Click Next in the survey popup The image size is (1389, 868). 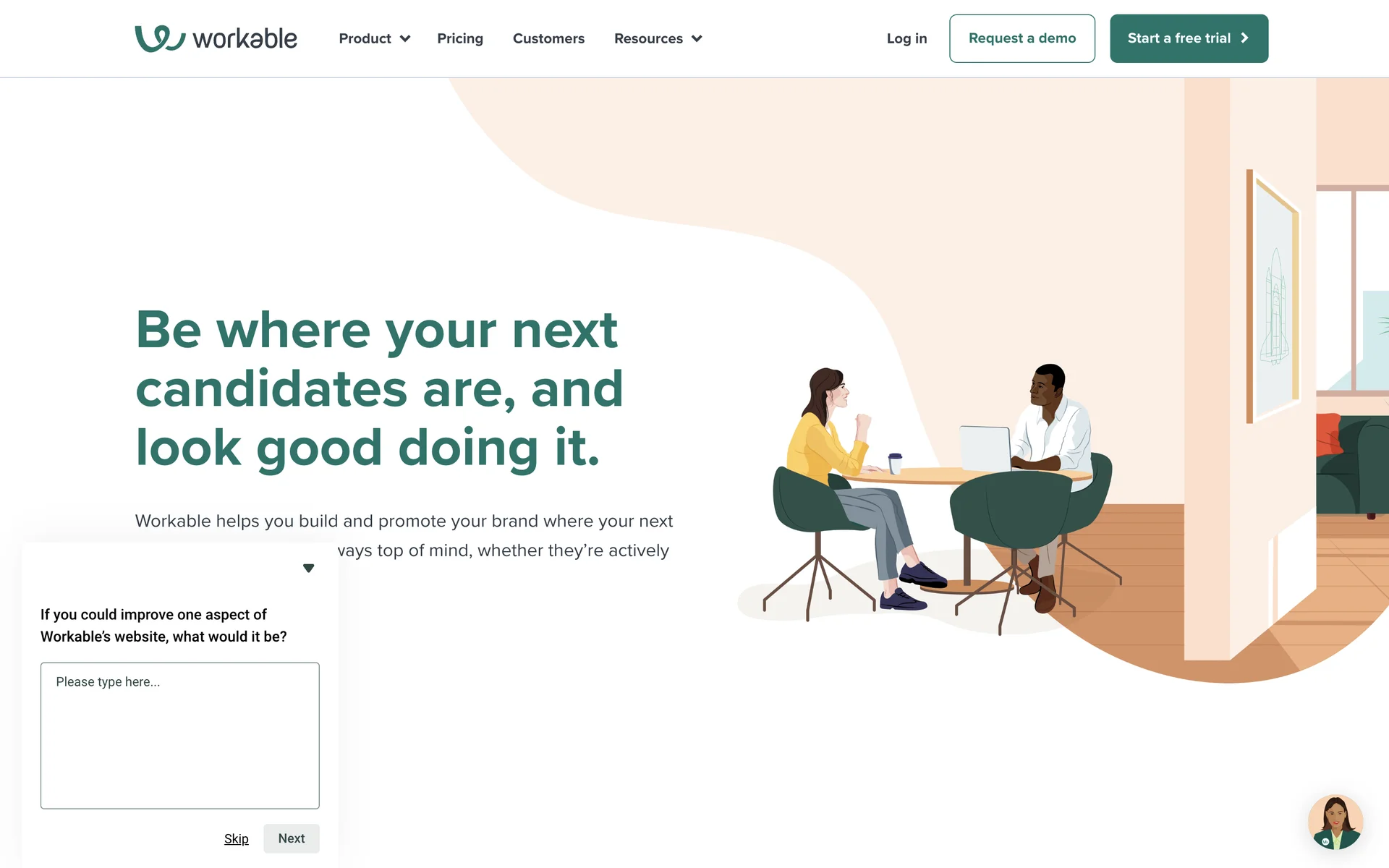coord(292,838)
